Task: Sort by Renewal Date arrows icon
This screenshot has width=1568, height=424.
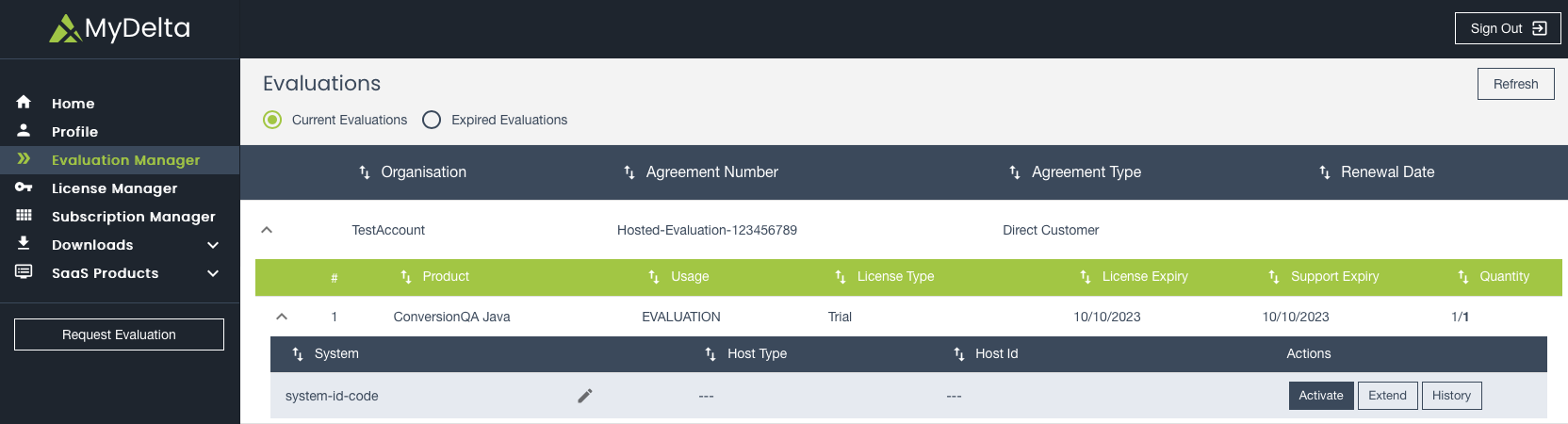Action: click(1325, 172)
